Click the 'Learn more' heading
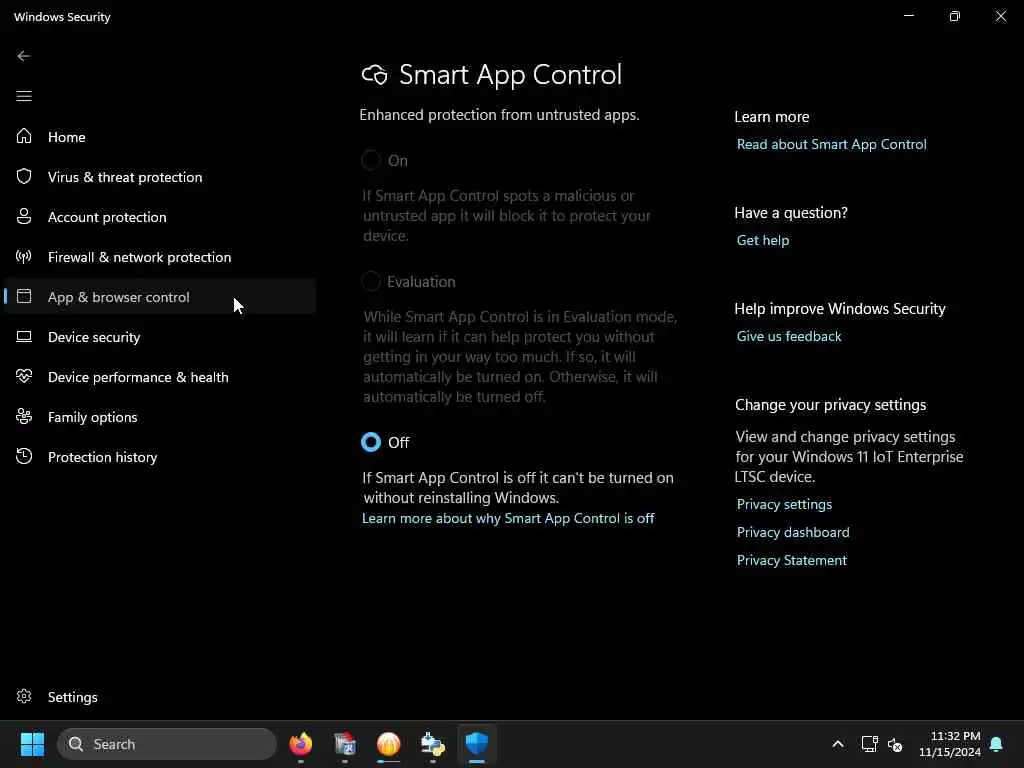 (771, 117)
